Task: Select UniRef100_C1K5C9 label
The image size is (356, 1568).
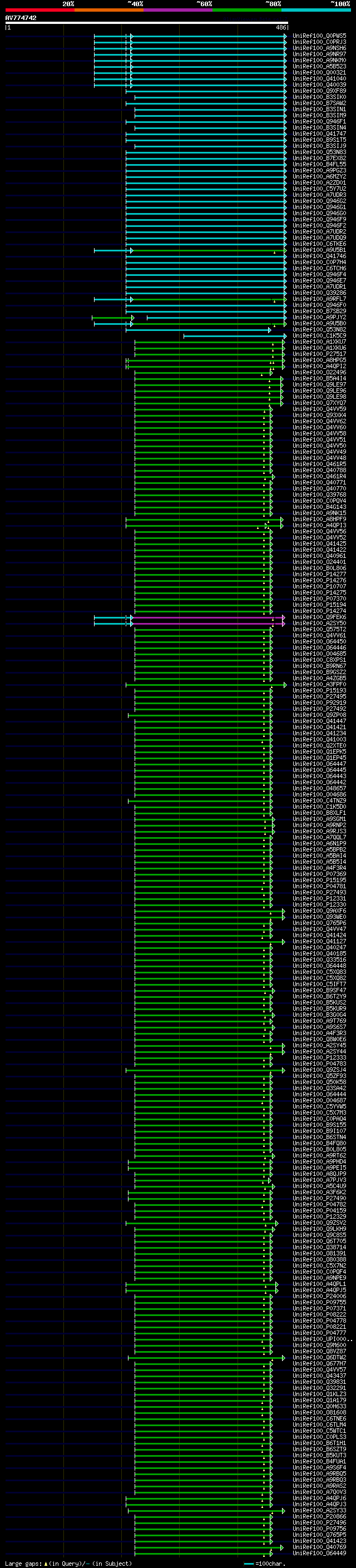Action: pos(319,336)
